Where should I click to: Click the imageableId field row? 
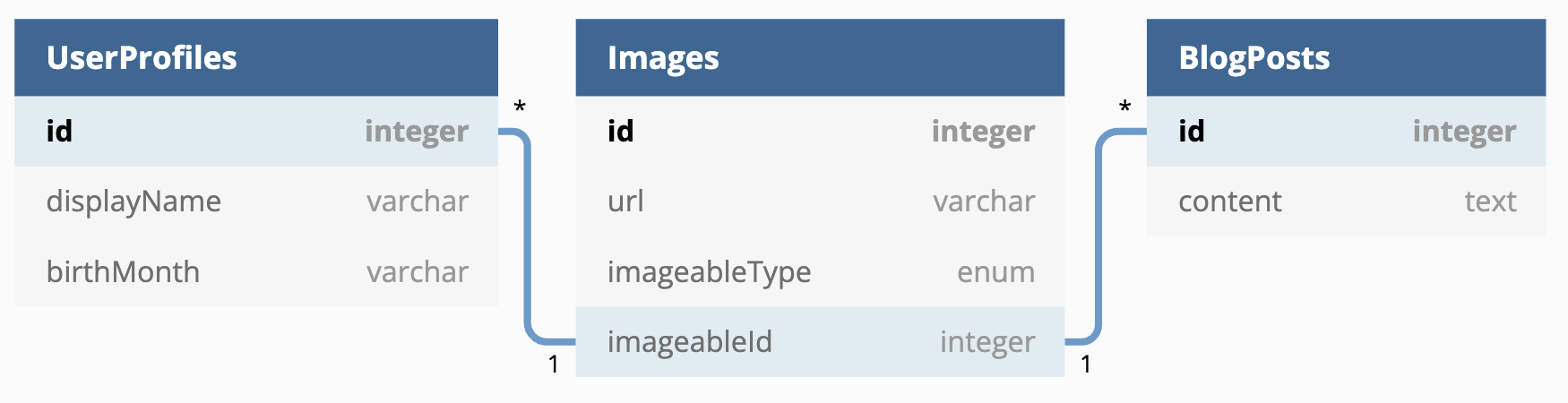tap(820, 341)
